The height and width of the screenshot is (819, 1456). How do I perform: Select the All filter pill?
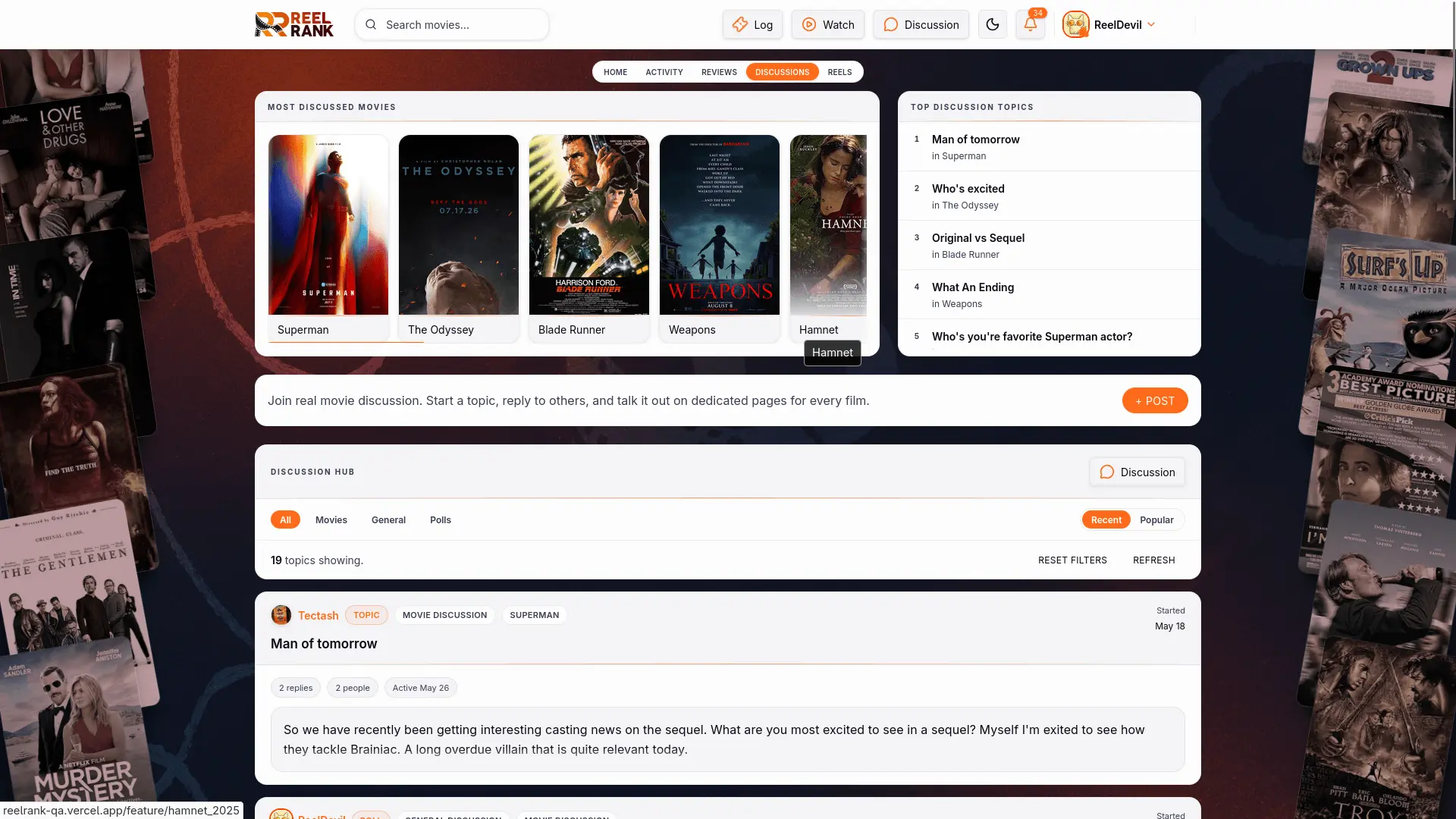coord(285,519)
